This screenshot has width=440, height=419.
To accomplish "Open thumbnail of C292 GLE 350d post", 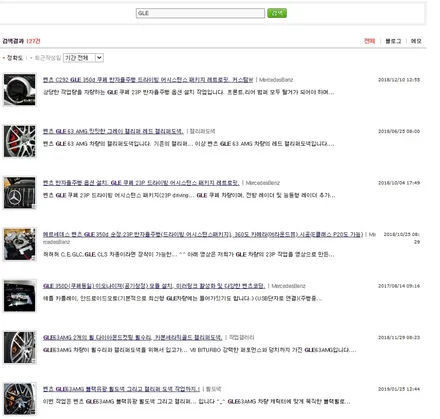I will (20, 90).
